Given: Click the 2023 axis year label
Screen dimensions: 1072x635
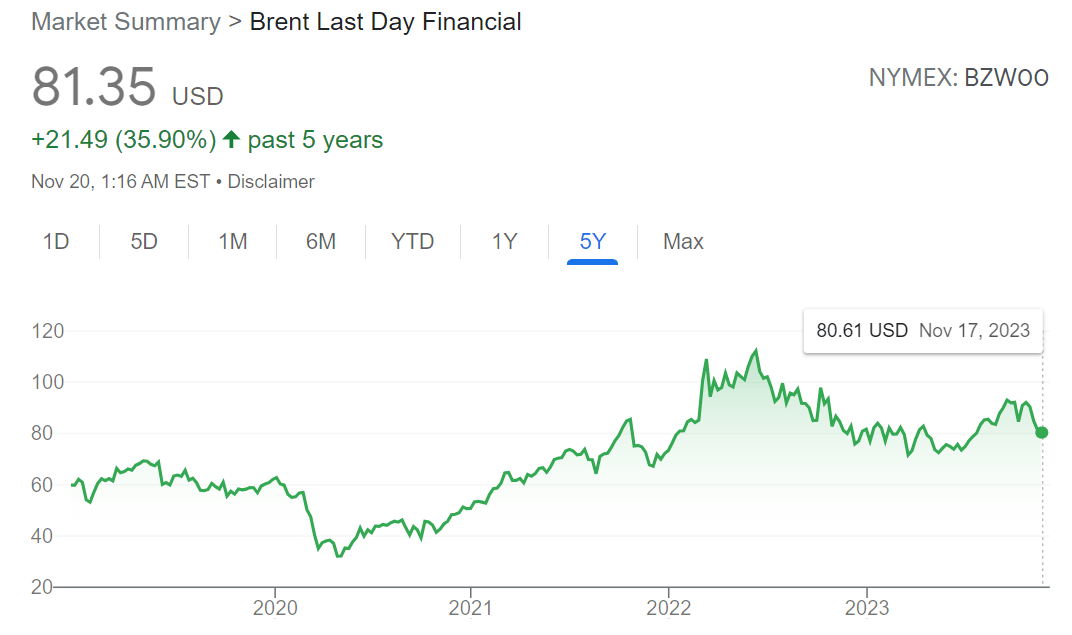Looking at the screenshot, I should point(866,608).
